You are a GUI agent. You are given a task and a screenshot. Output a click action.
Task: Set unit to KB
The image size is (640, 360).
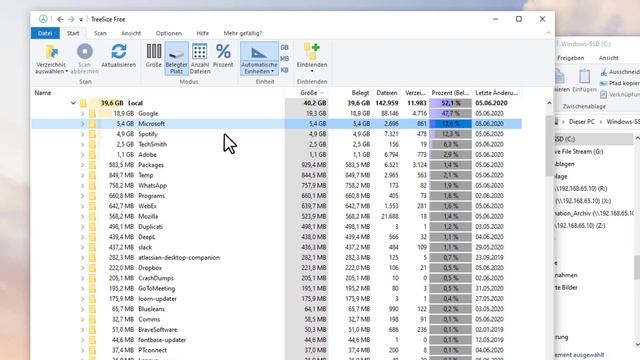point(284,70)
